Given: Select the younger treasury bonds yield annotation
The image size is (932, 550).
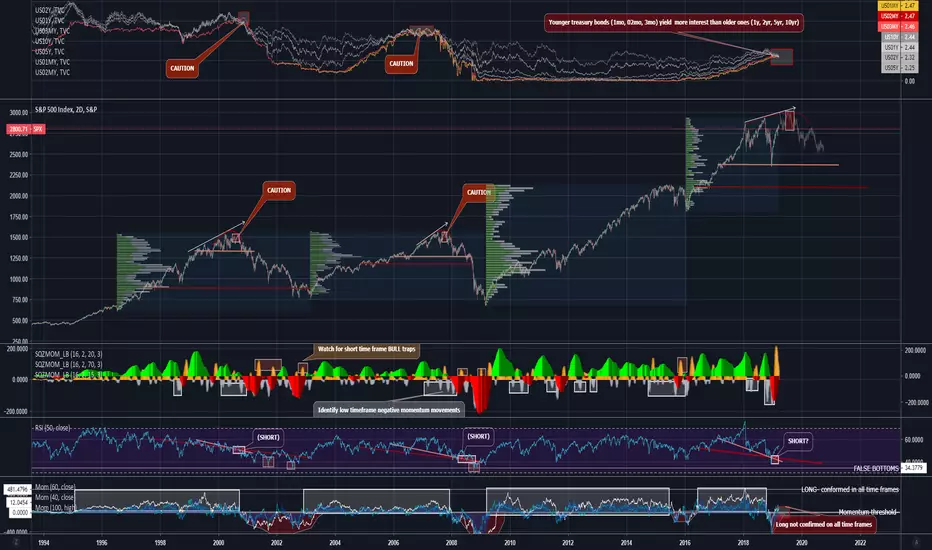Looking at the screenshot, I should (x=673, y=23).
